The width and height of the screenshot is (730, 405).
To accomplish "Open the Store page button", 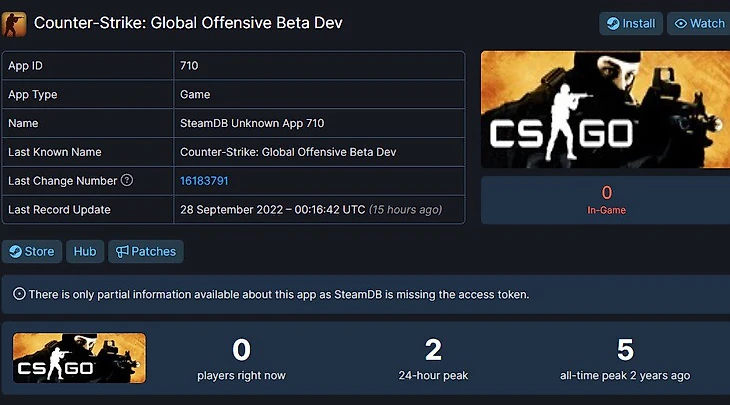I will point(31,251).
